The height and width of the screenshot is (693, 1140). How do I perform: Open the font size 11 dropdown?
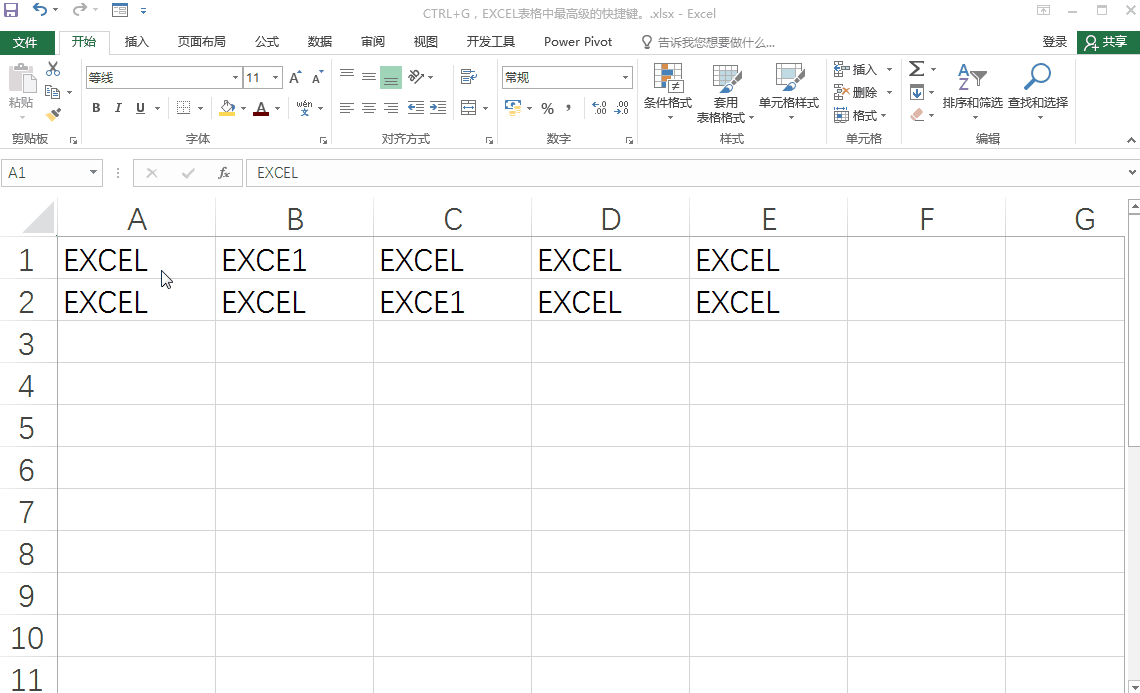[x=276, y=78]
